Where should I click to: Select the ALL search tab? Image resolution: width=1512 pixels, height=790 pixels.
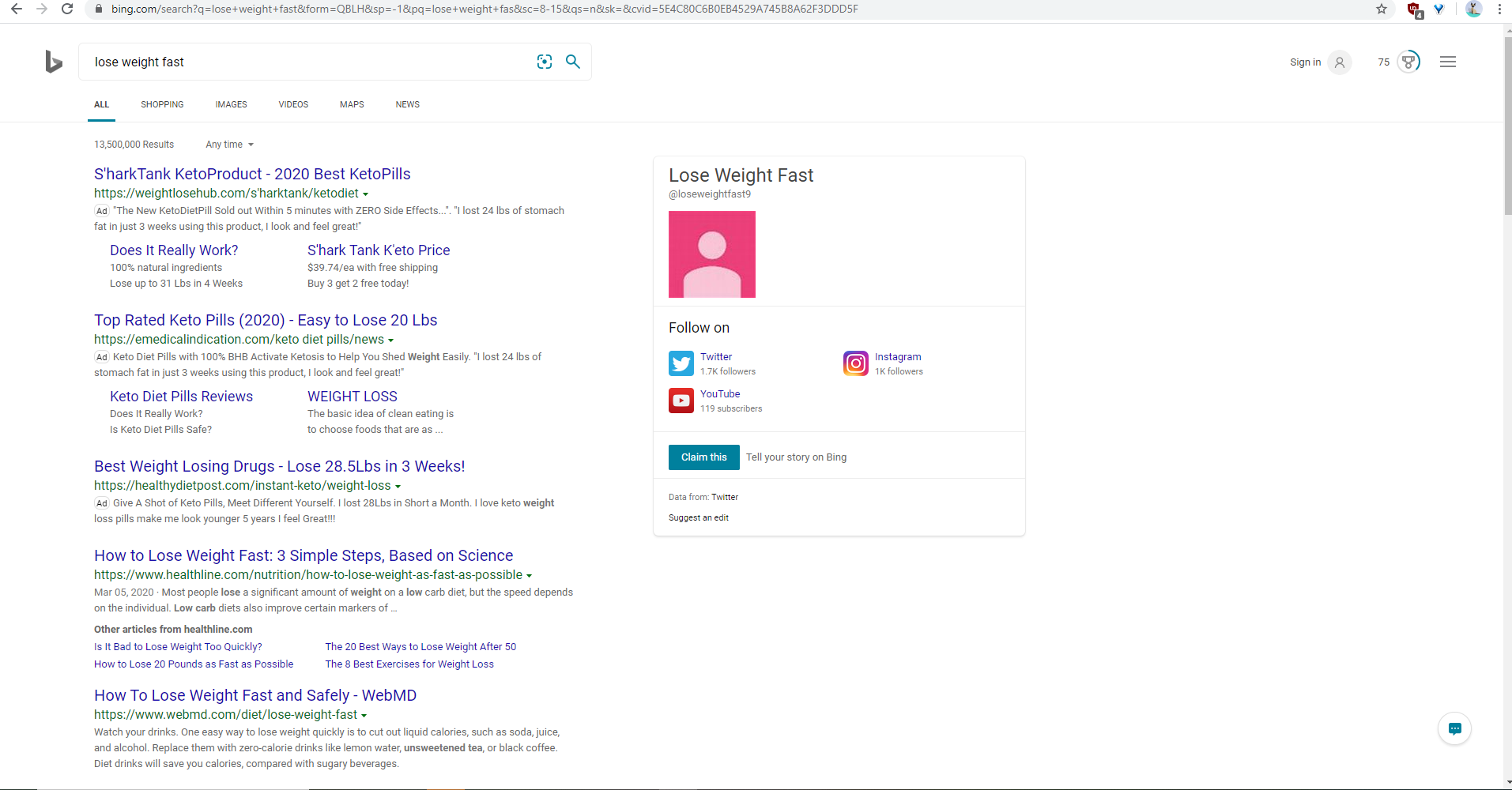102,104
